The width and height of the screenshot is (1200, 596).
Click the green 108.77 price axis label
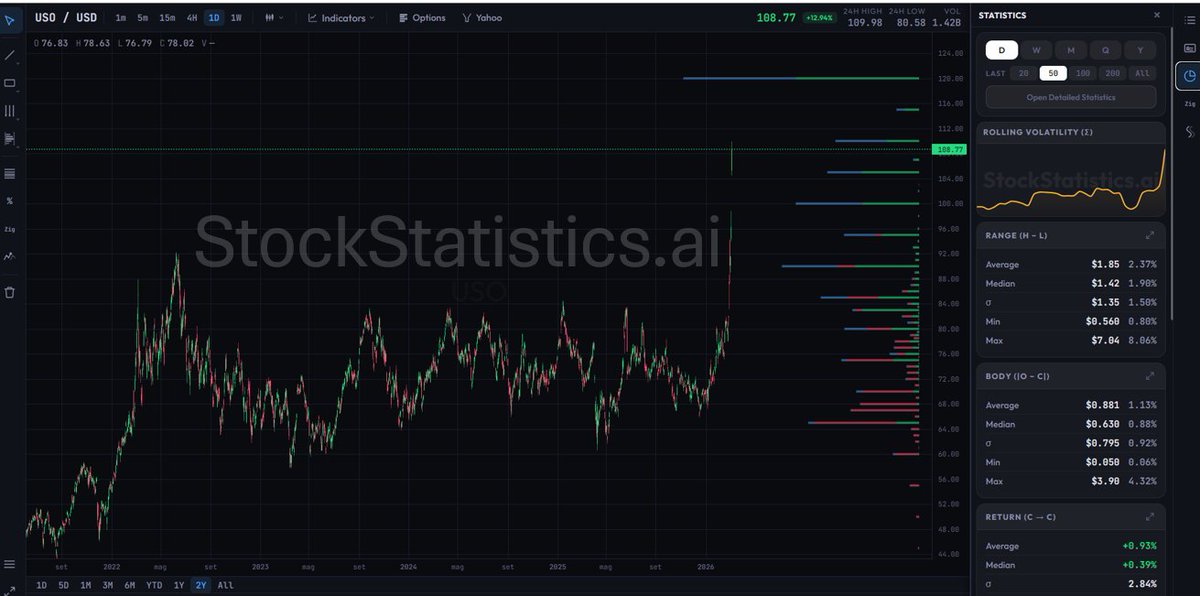coord(949,150)
